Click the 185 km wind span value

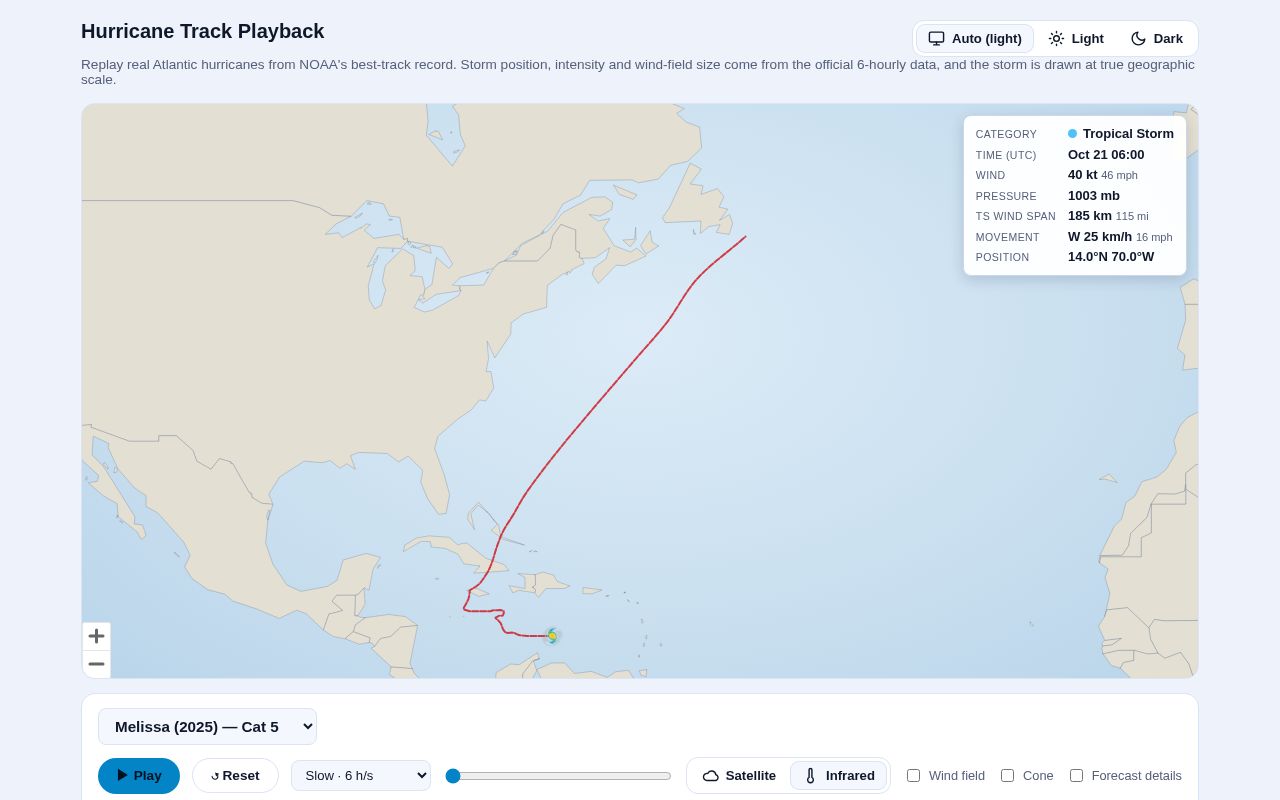(1090, 216)
